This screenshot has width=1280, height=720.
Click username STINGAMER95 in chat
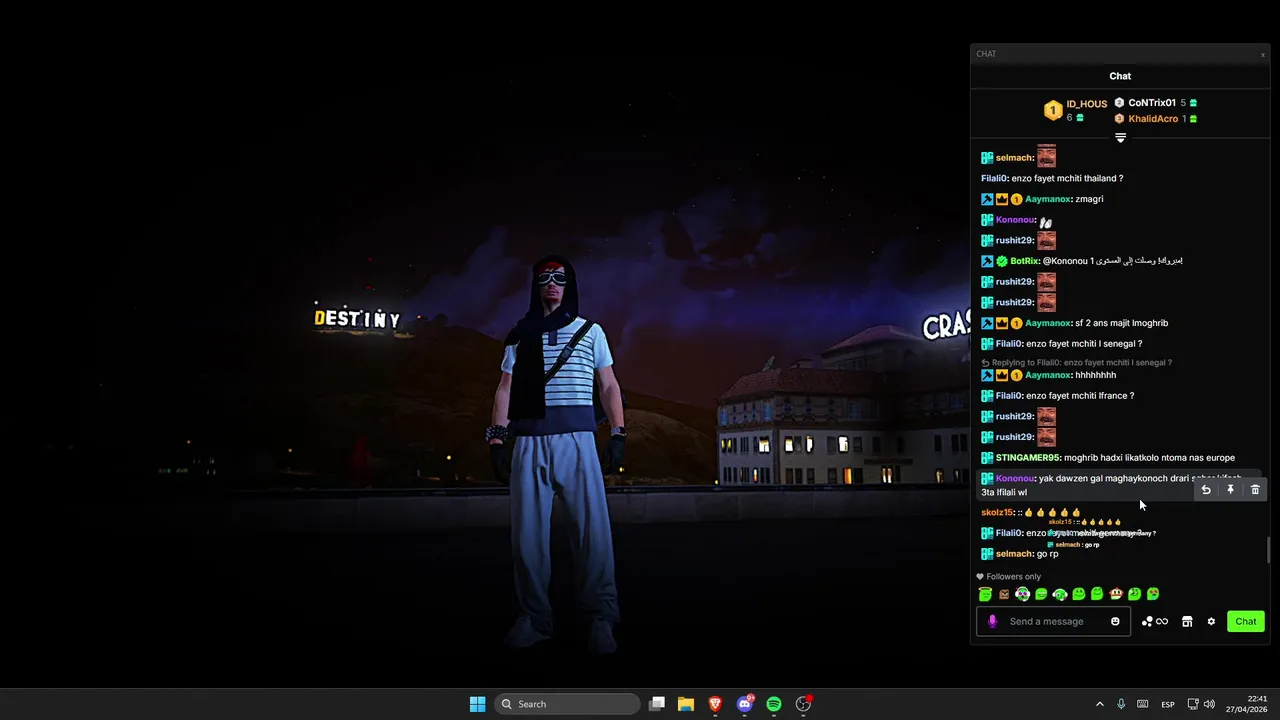(1027, 458)
